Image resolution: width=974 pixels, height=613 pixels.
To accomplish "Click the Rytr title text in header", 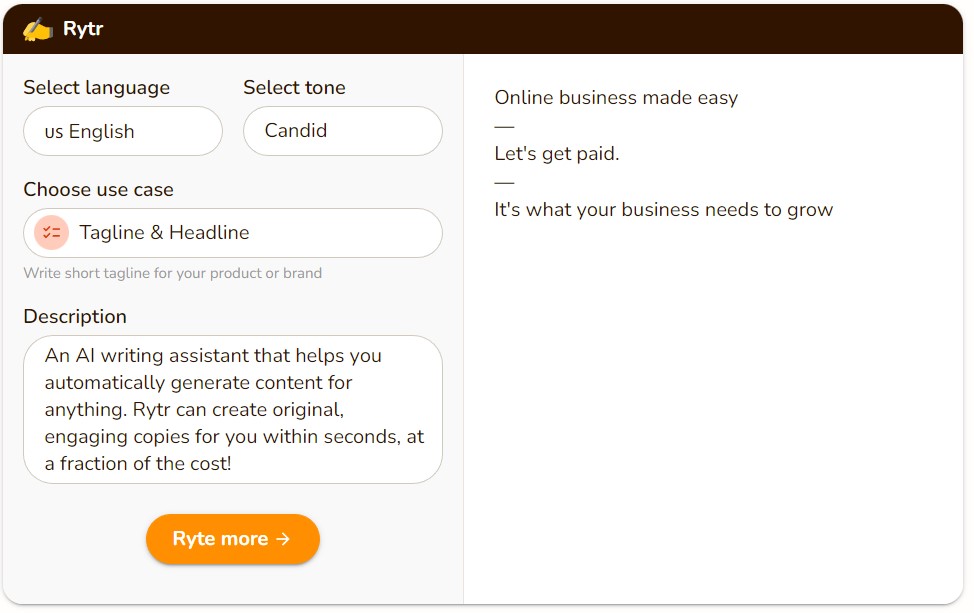I will coord(83,29).
